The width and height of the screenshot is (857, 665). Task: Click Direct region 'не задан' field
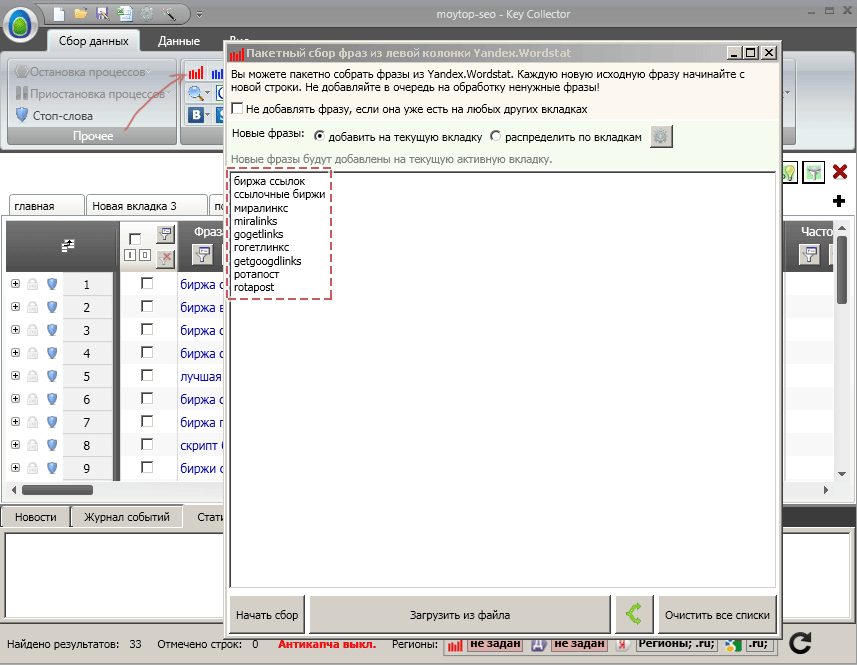pos(579,644)
